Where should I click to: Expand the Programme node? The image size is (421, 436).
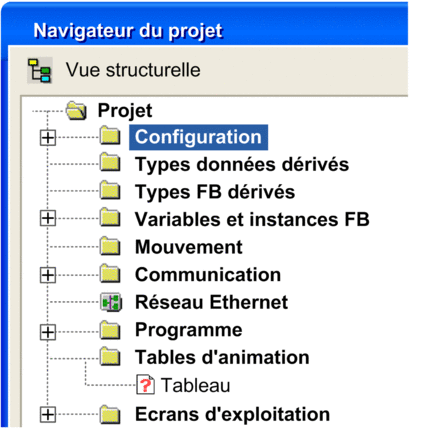click(48, 332)
